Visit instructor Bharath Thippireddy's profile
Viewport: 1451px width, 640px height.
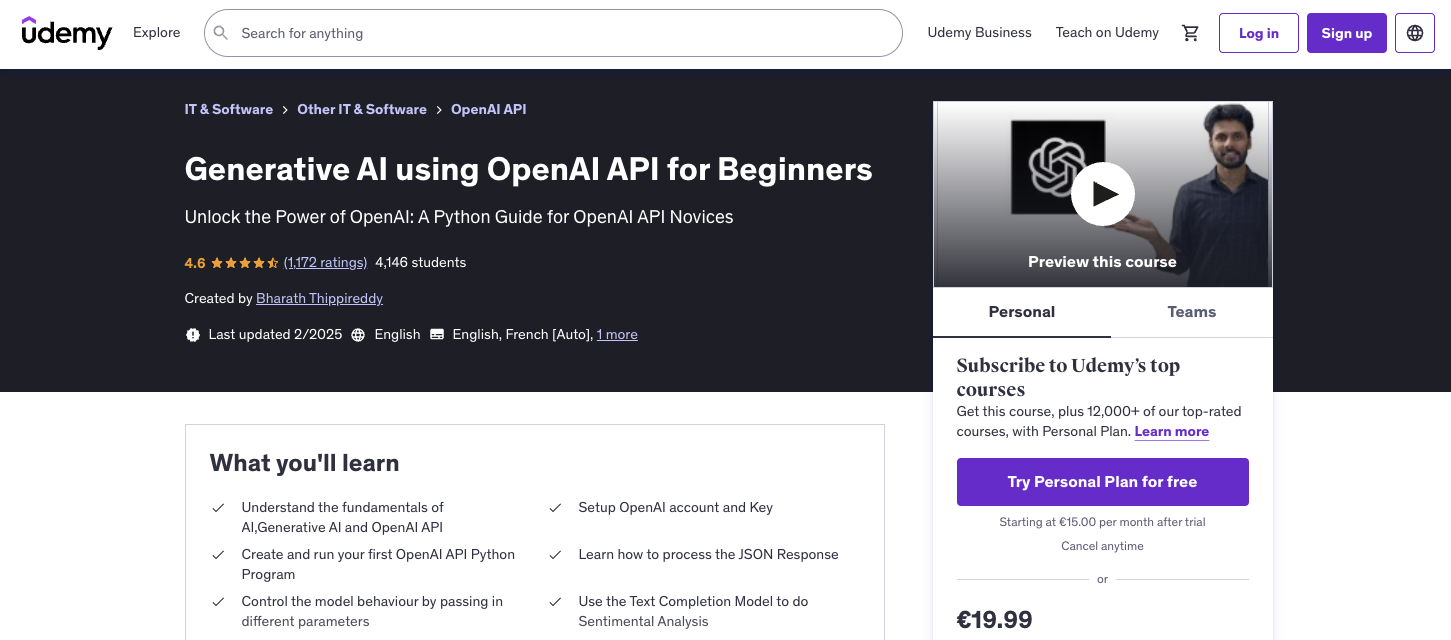point(319,298)
